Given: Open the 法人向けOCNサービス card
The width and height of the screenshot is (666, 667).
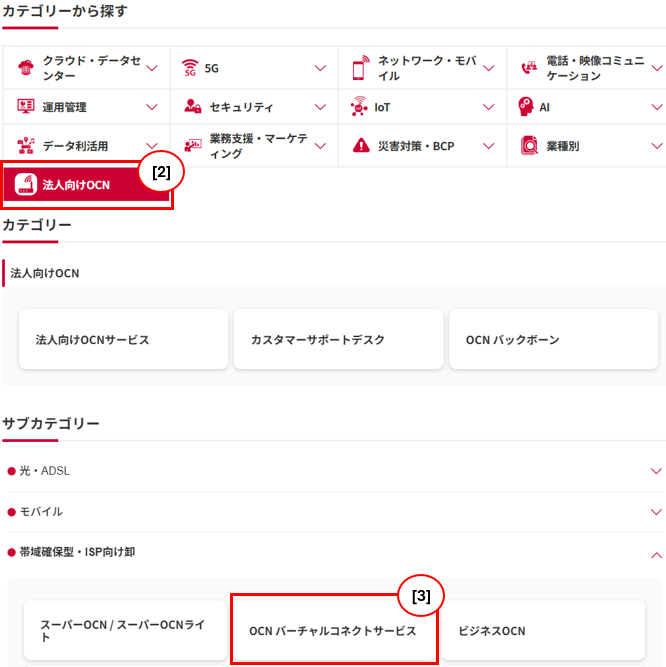Looking at the screenshot, I should [x=123, y=339].
